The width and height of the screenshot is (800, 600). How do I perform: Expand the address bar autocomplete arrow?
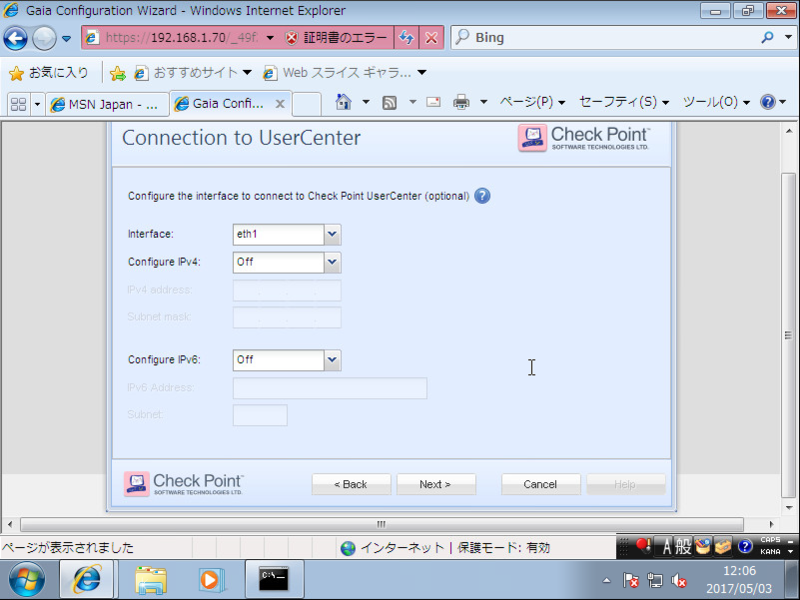[x=270, y=38]
